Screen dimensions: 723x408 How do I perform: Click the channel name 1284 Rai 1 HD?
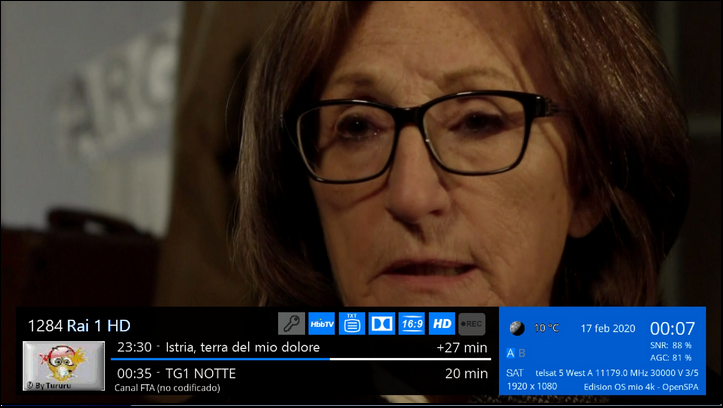click(79, 326)
